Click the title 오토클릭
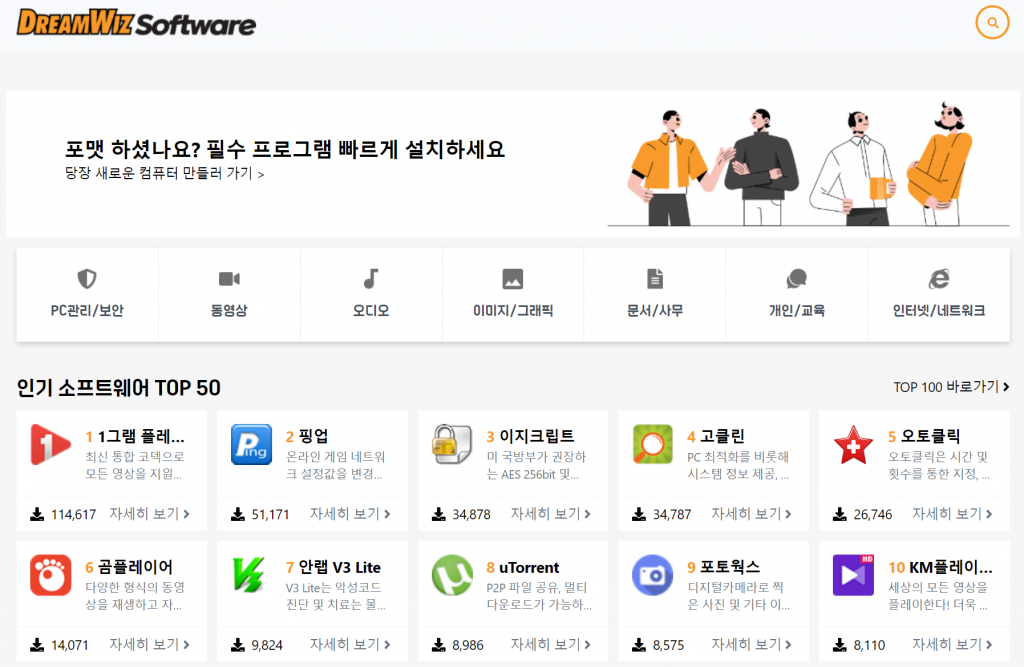The width and height of the screenshot is (1024, 667). [x=931, y=436]
